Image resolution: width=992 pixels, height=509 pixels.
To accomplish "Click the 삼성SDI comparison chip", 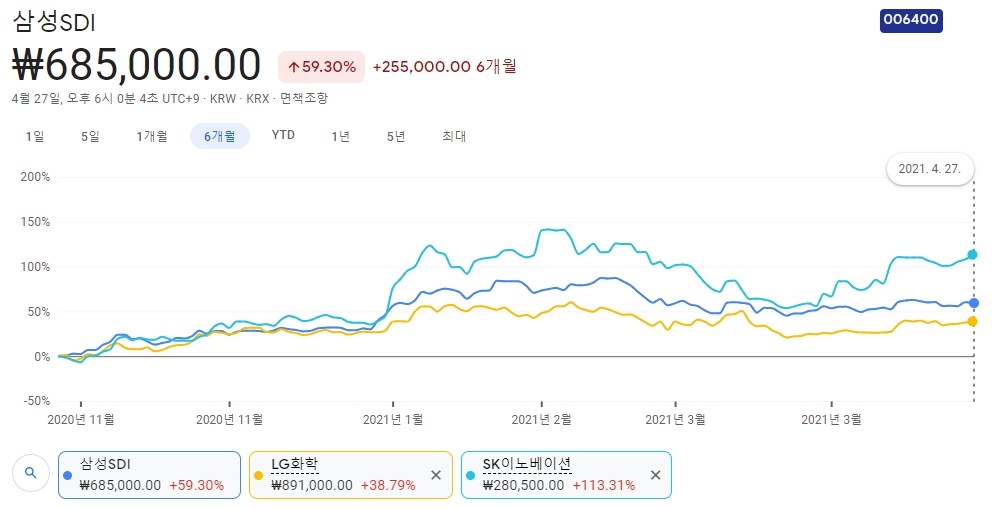I will tap(149, 475).
